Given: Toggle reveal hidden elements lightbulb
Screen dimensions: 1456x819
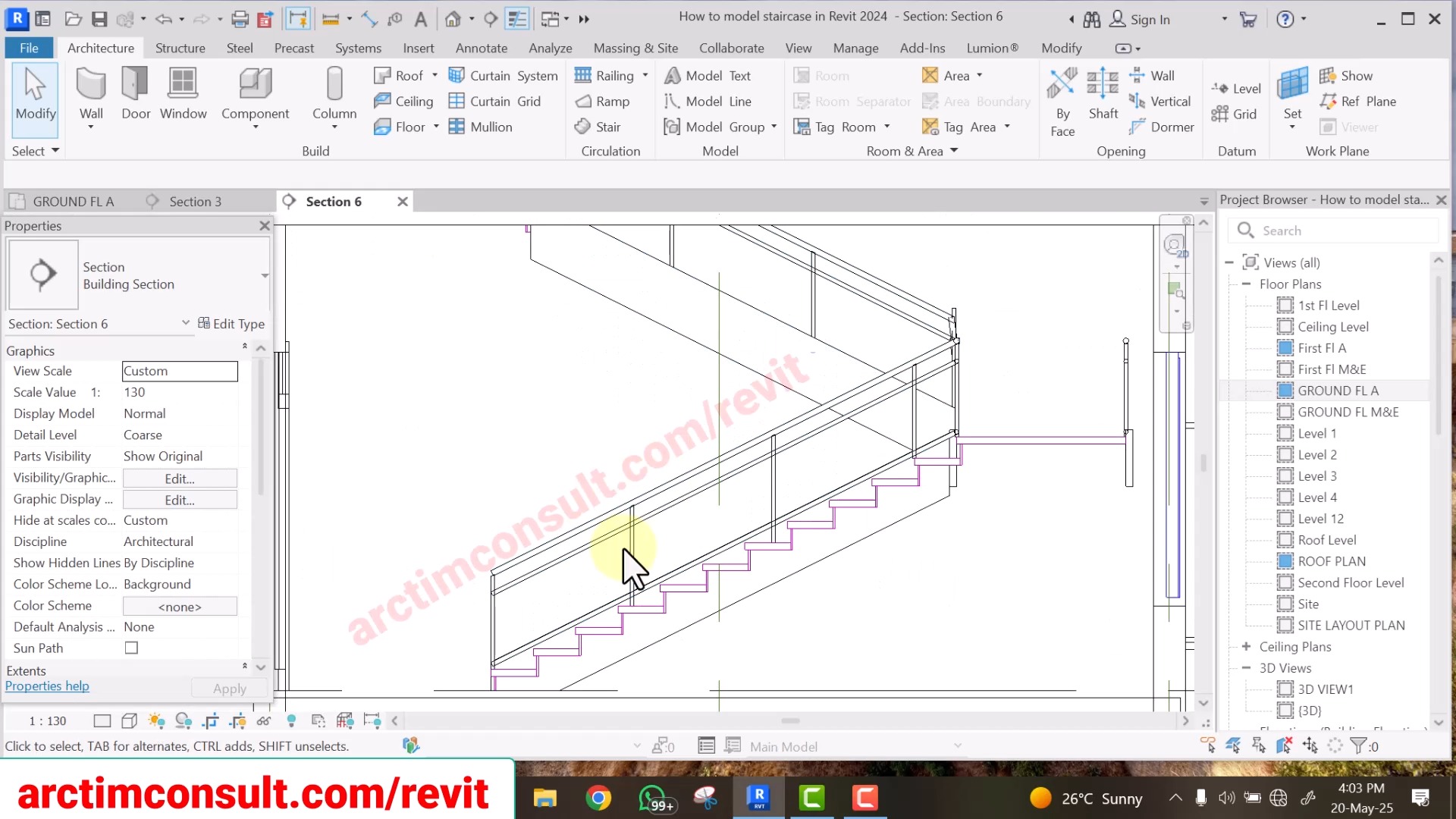Looking at the screenshot, I should [291, 720].
